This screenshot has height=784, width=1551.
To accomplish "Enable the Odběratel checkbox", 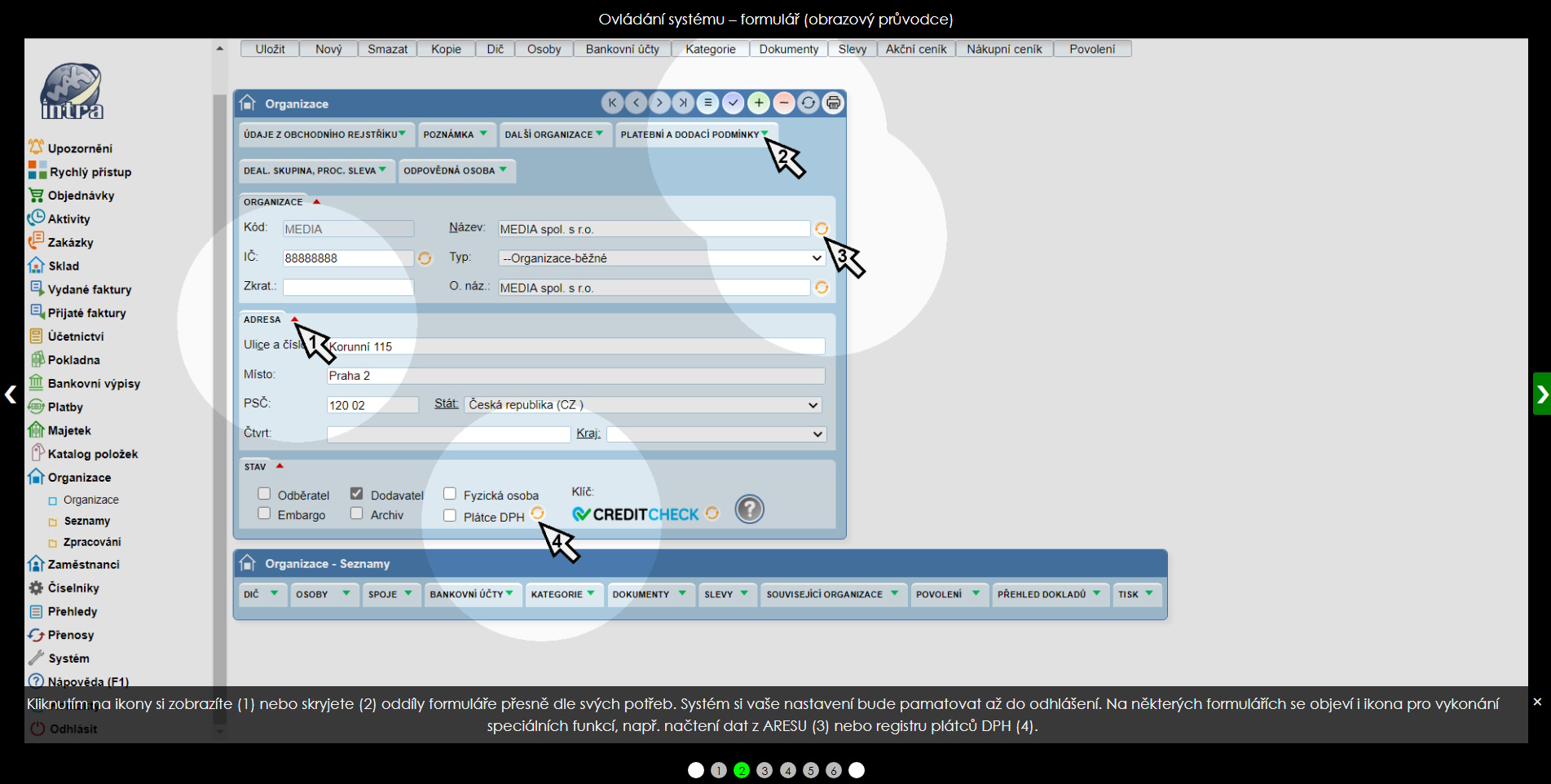I will pyautogui.click(x=264, y=494).
